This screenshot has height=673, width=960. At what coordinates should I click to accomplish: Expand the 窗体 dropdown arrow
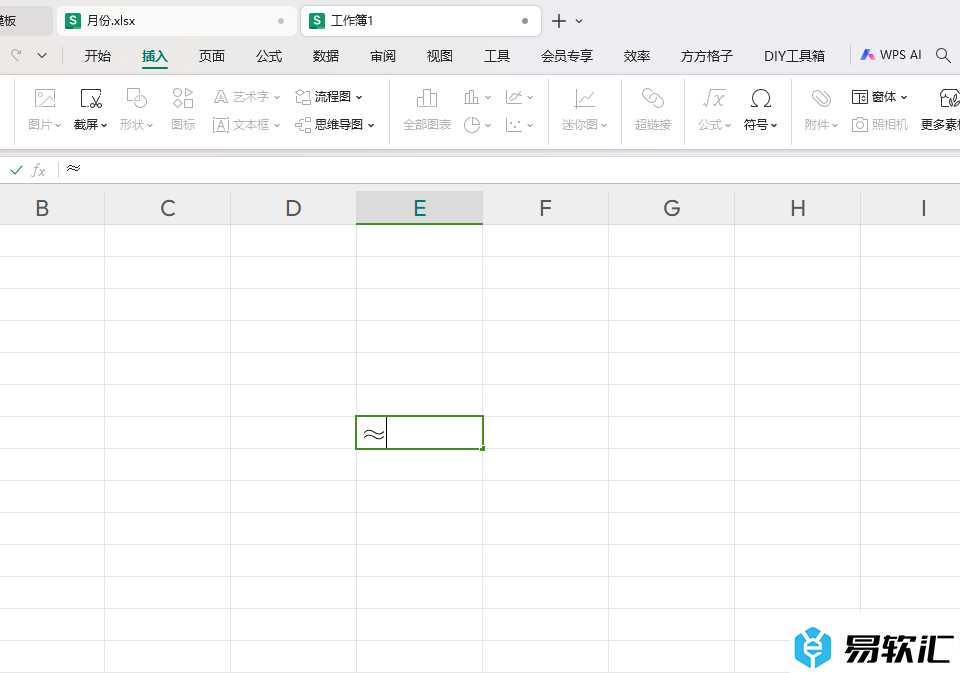[904, 97]
